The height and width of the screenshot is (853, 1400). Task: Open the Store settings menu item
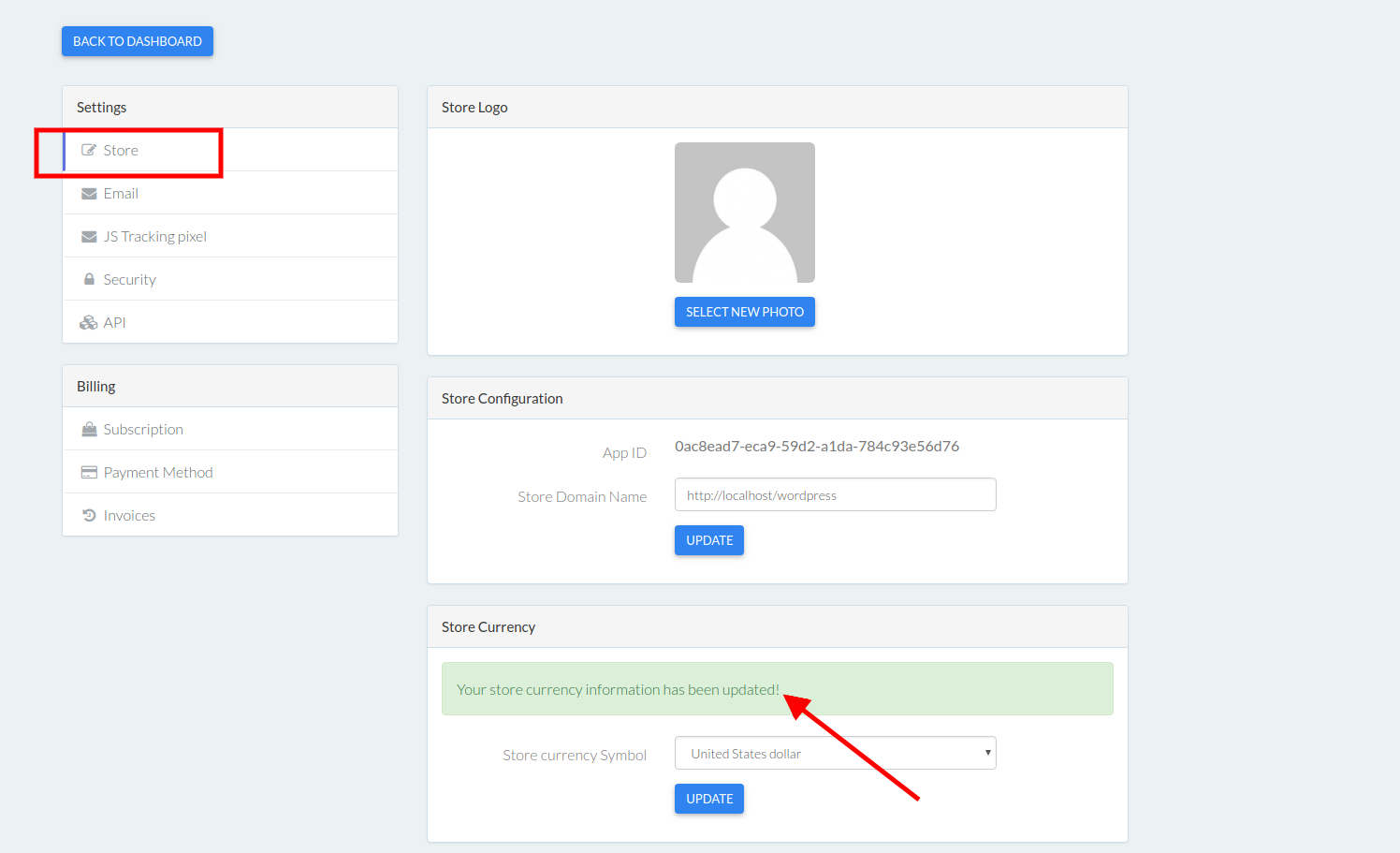pyautogui.click(x=230, y=150)
